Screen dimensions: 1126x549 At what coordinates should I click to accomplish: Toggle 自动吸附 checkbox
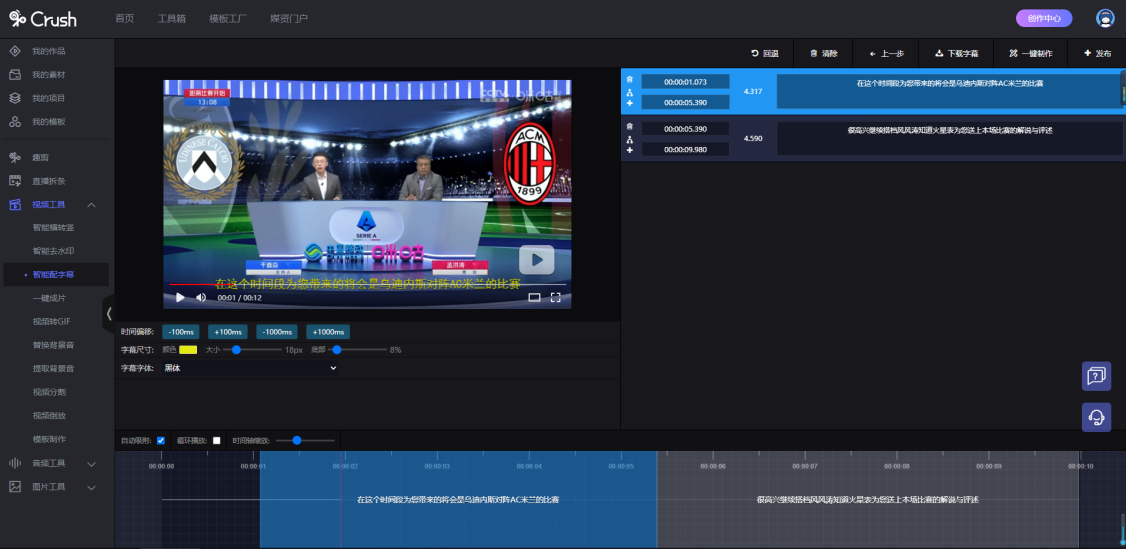coord(161,441)
